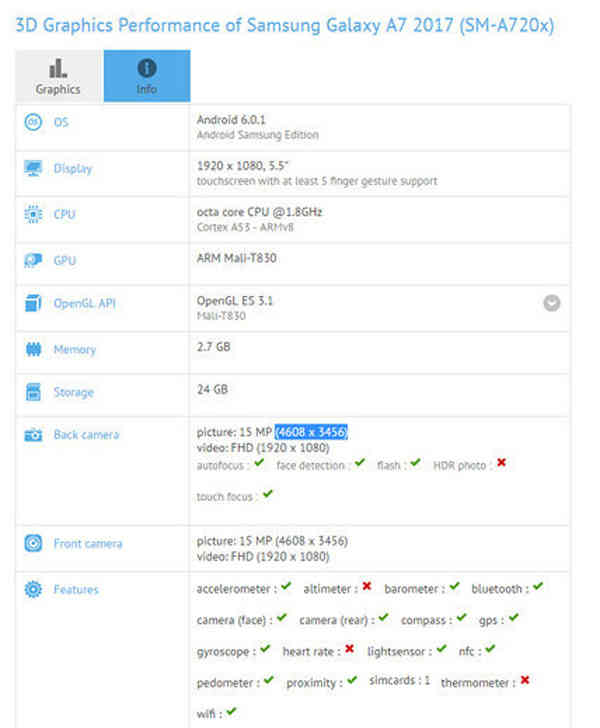This screenshot has height=728, width=600.
Task: Expand the OpenGL ES 3.1 details arrow
Action: pyautogui.click(x=552, y=303)
